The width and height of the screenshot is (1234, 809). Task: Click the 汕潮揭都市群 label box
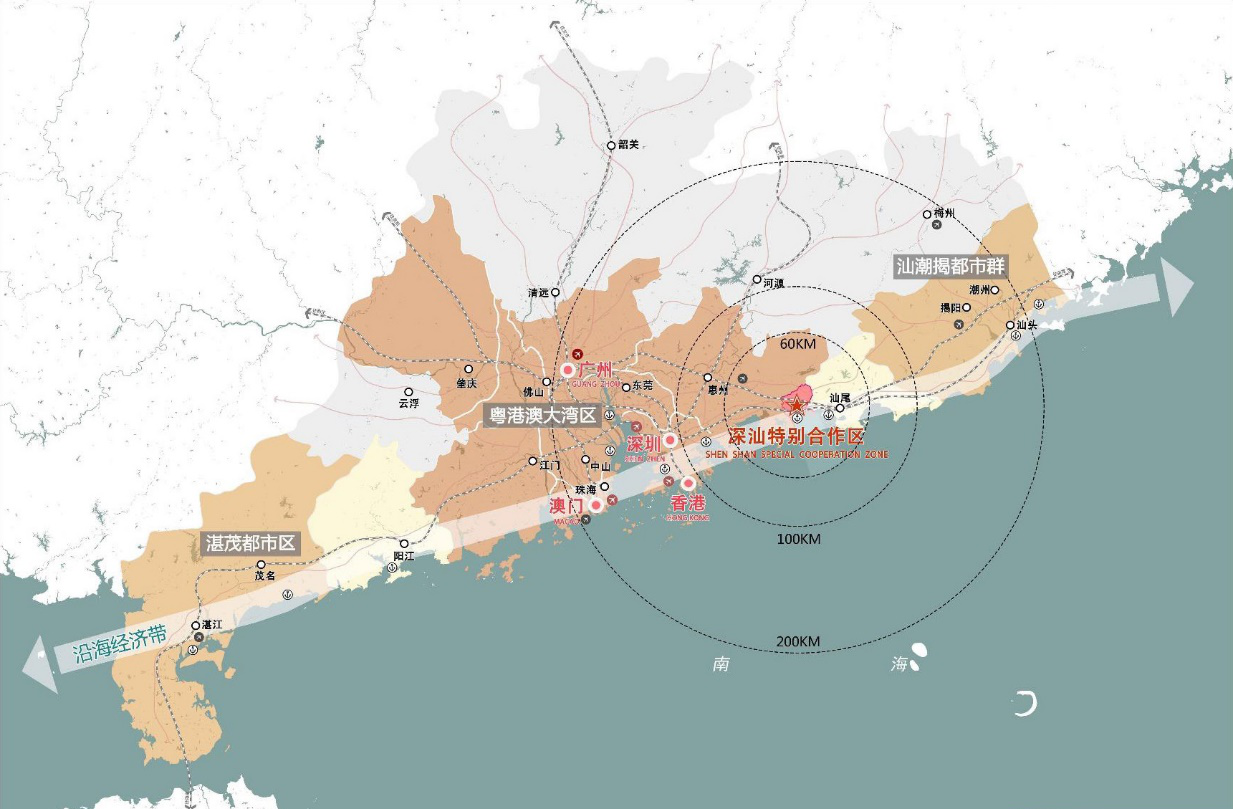[x=950, y=266]
